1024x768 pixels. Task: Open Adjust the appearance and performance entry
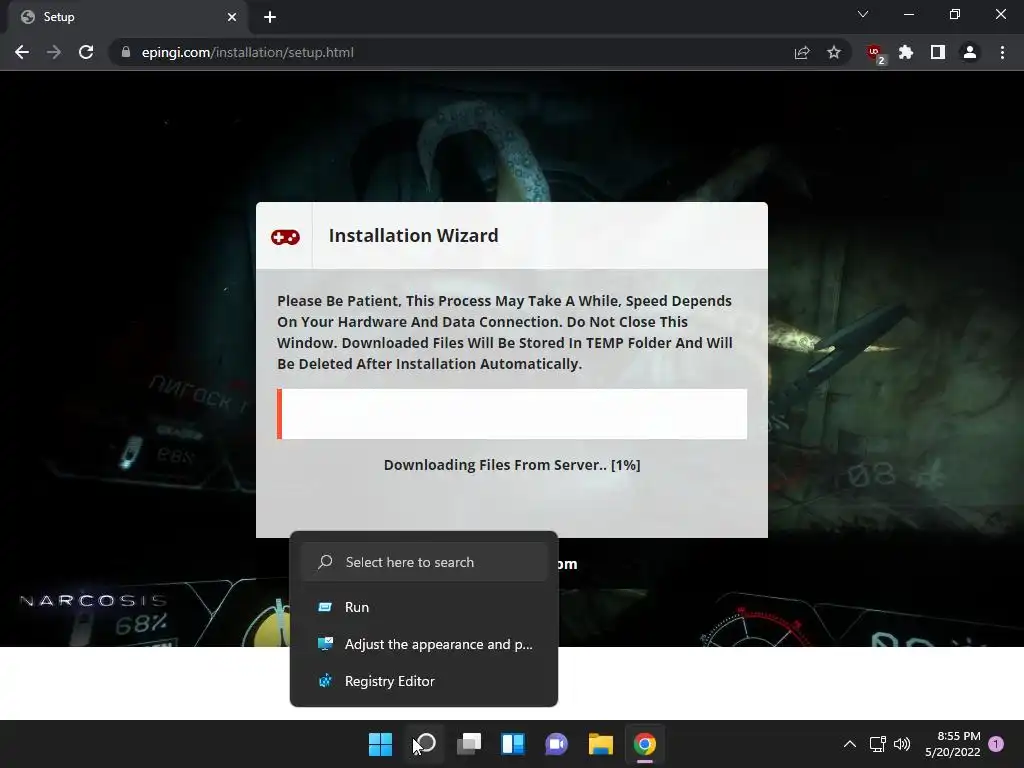point(424,645)
